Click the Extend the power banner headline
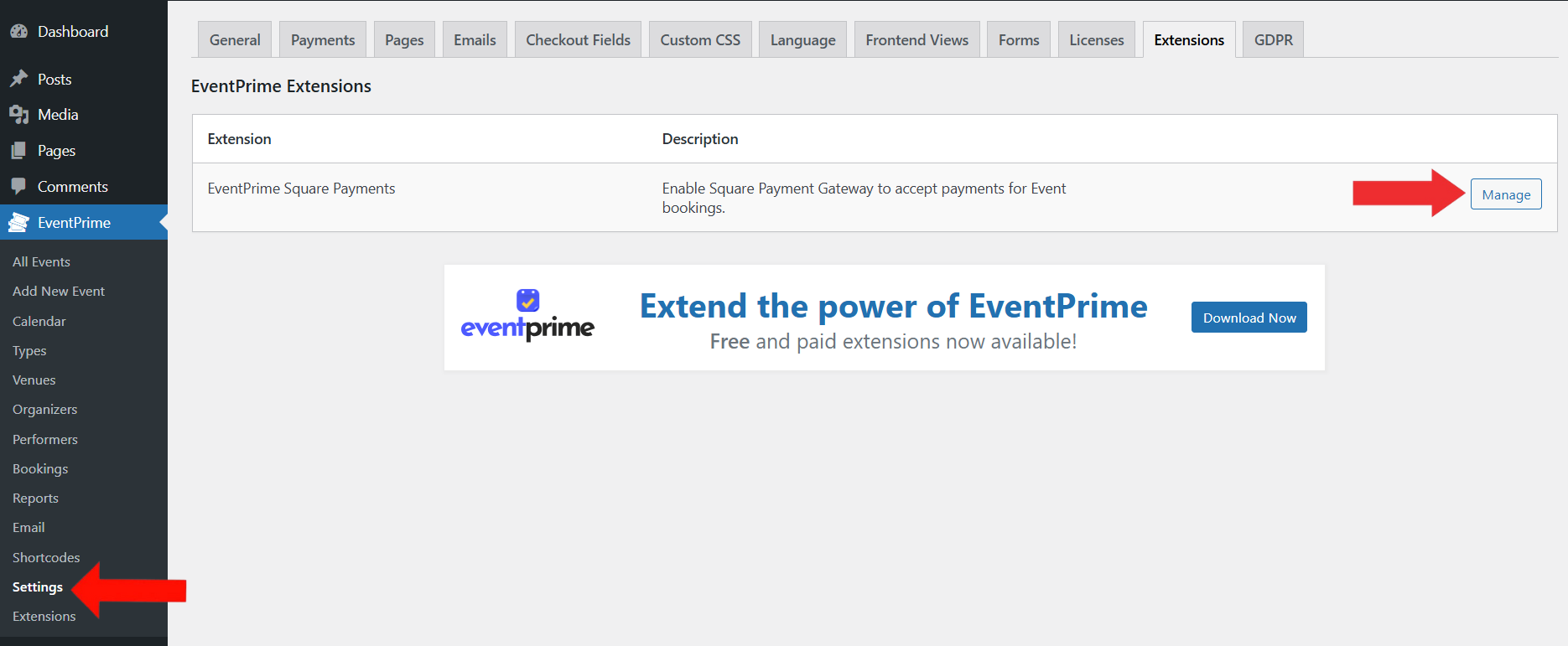This screenshot has width=1568, height=646. coord(893,307)
